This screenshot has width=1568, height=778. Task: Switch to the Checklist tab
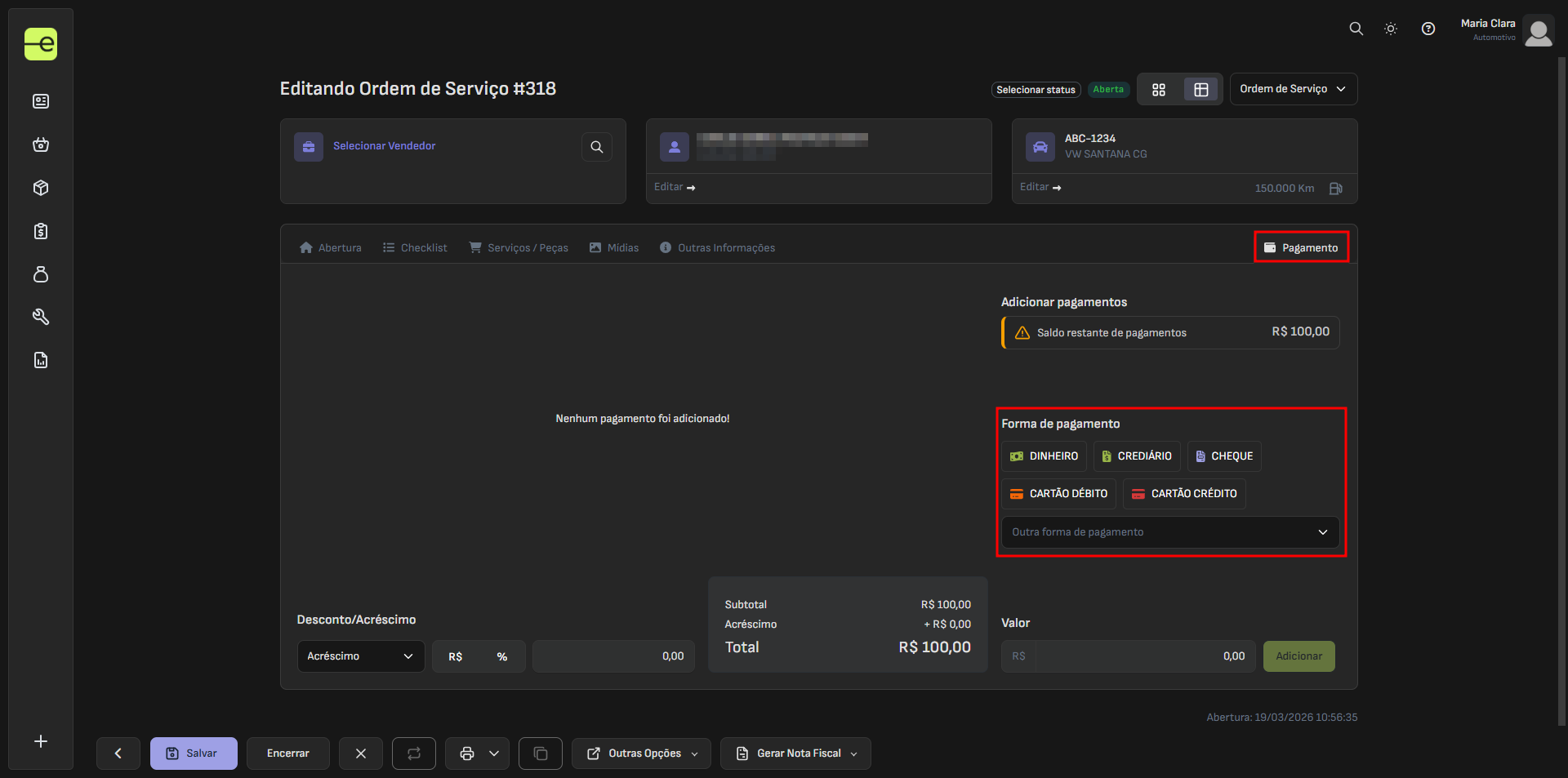tap(415, 247)
